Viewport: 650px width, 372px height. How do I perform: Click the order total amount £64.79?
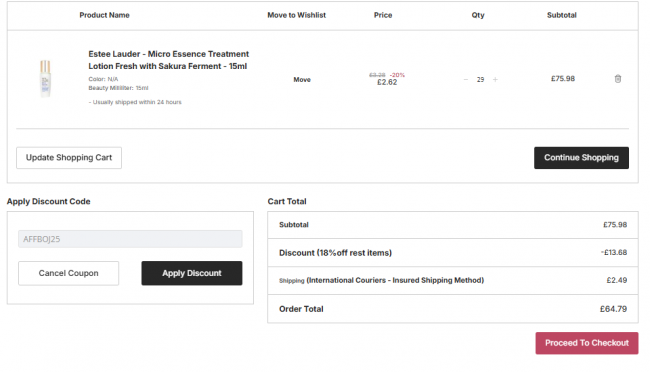614,309
